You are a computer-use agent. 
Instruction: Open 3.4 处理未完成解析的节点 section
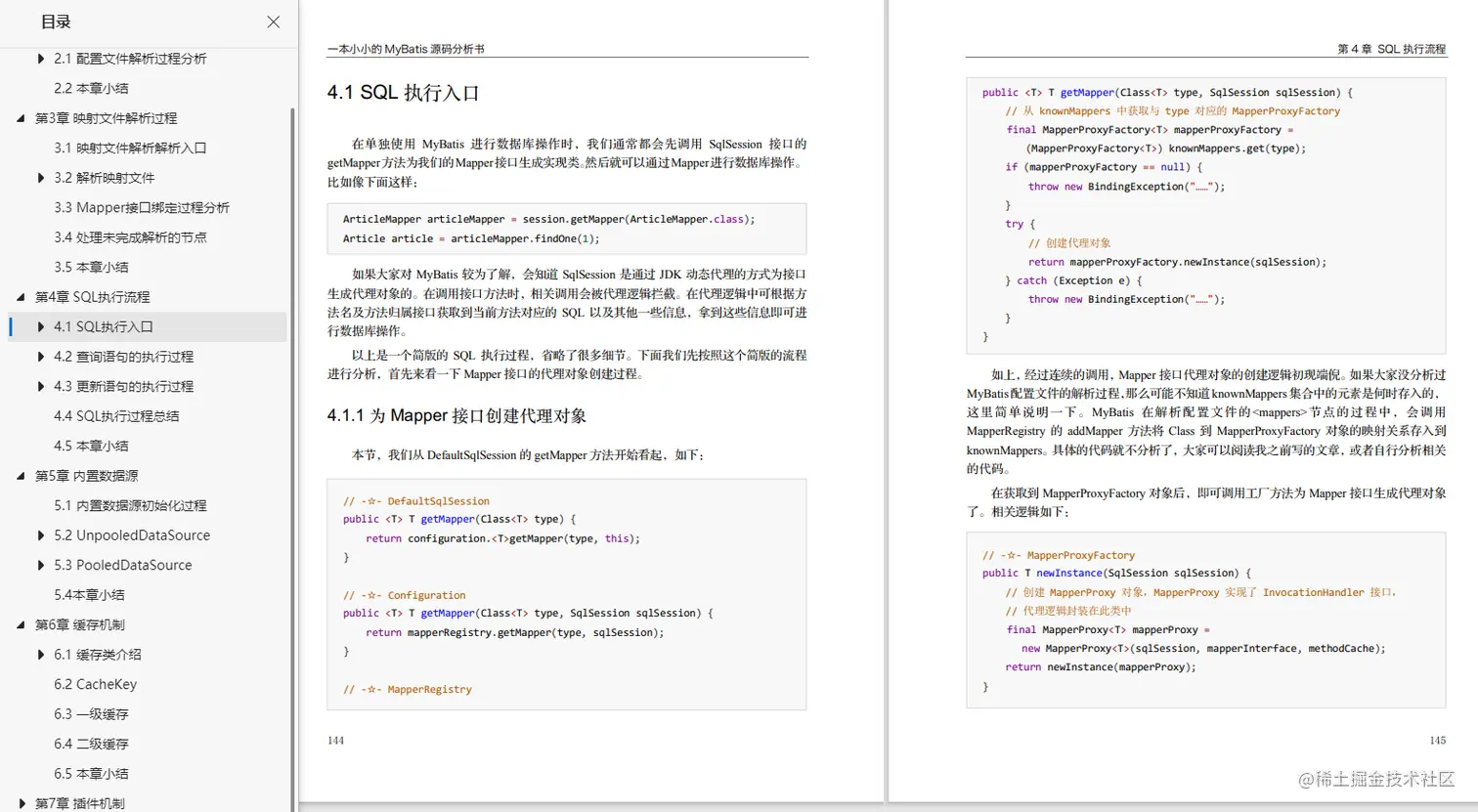coord(130,237)
